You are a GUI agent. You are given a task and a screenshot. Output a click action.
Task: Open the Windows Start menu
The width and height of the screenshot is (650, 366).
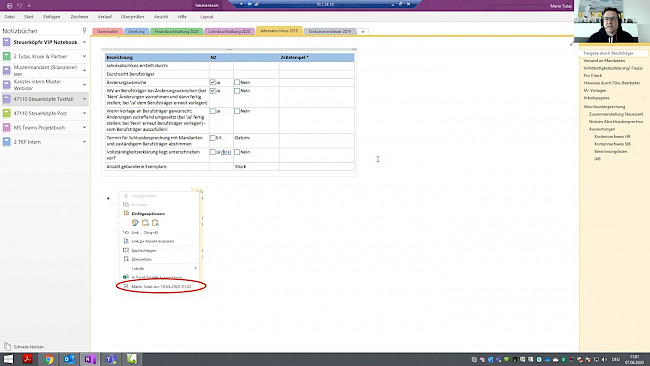click(x=8, y=359)
